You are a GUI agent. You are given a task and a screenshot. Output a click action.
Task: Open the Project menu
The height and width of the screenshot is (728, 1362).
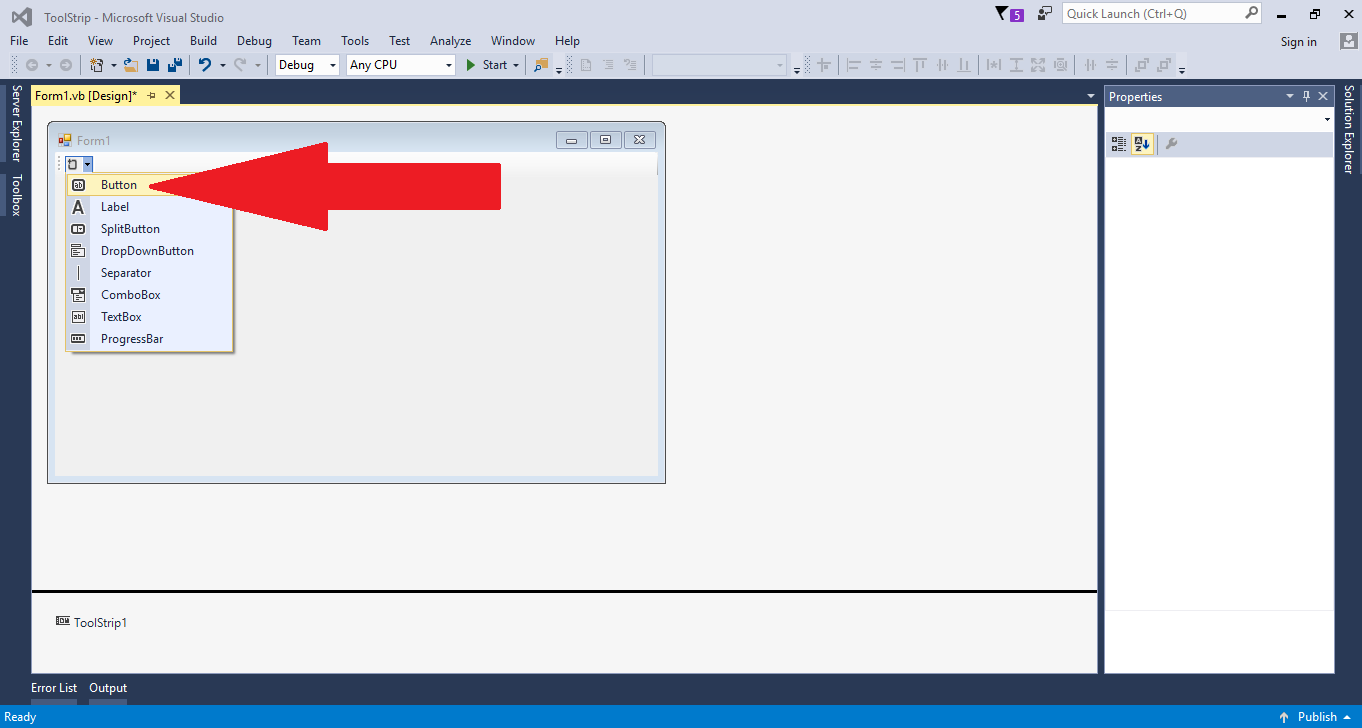(x=152, y=41)
